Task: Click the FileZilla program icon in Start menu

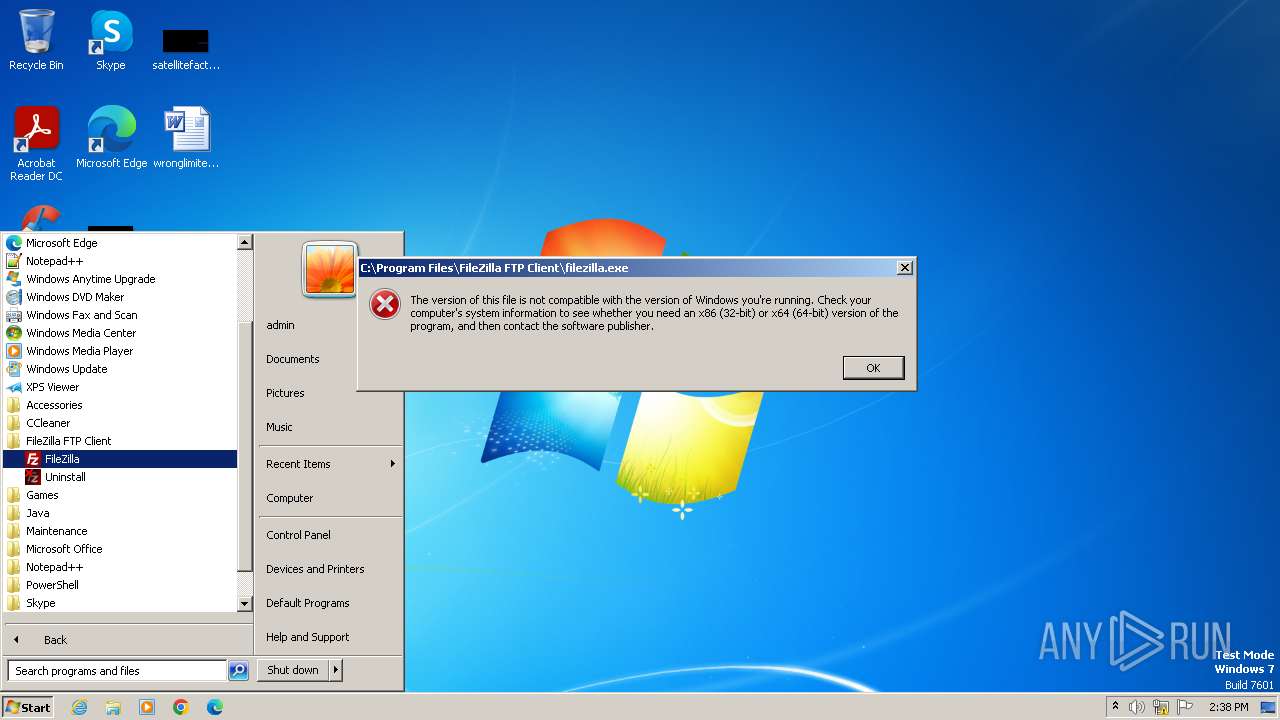Action: 33,459
